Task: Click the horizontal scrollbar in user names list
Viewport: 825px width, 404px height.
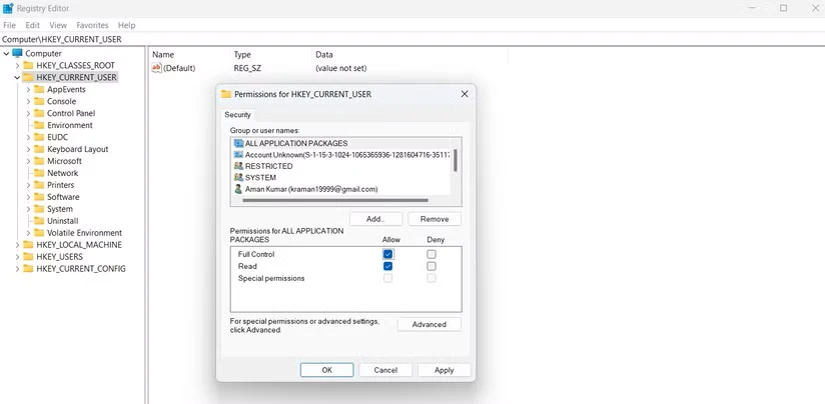Action: (x=335, y=200)
